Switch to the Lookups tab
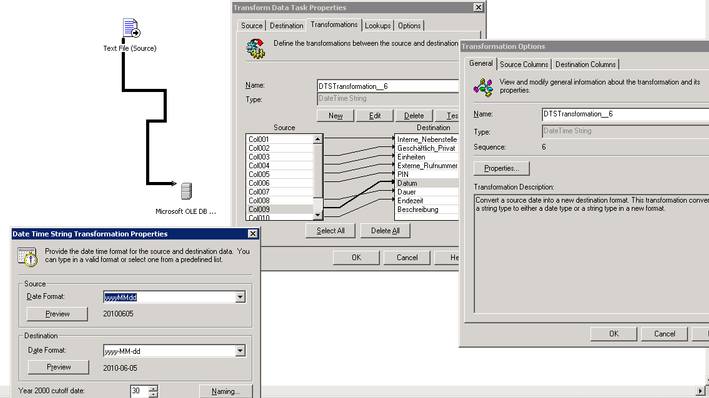 click(378, 26)
